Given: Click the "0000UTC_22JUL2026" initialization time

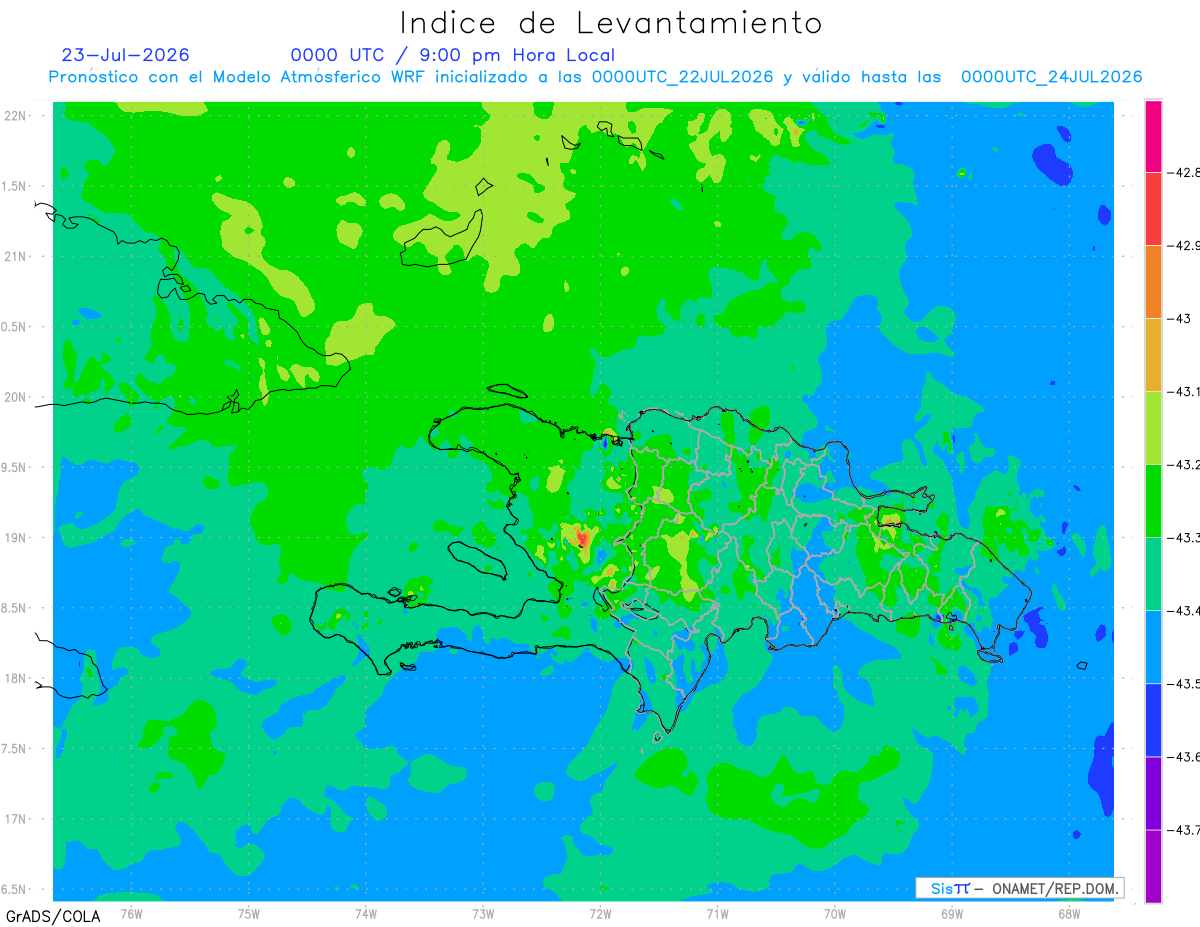Looking at the screenshot, I should coord(682,77).
